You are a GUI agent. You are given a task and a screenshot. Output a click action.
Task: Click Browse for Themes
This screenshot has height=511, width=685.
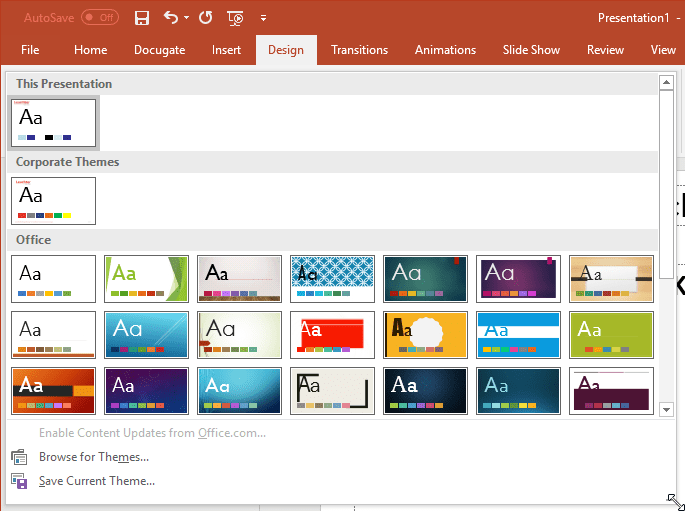pyautogui.click(x=94, y=457)
